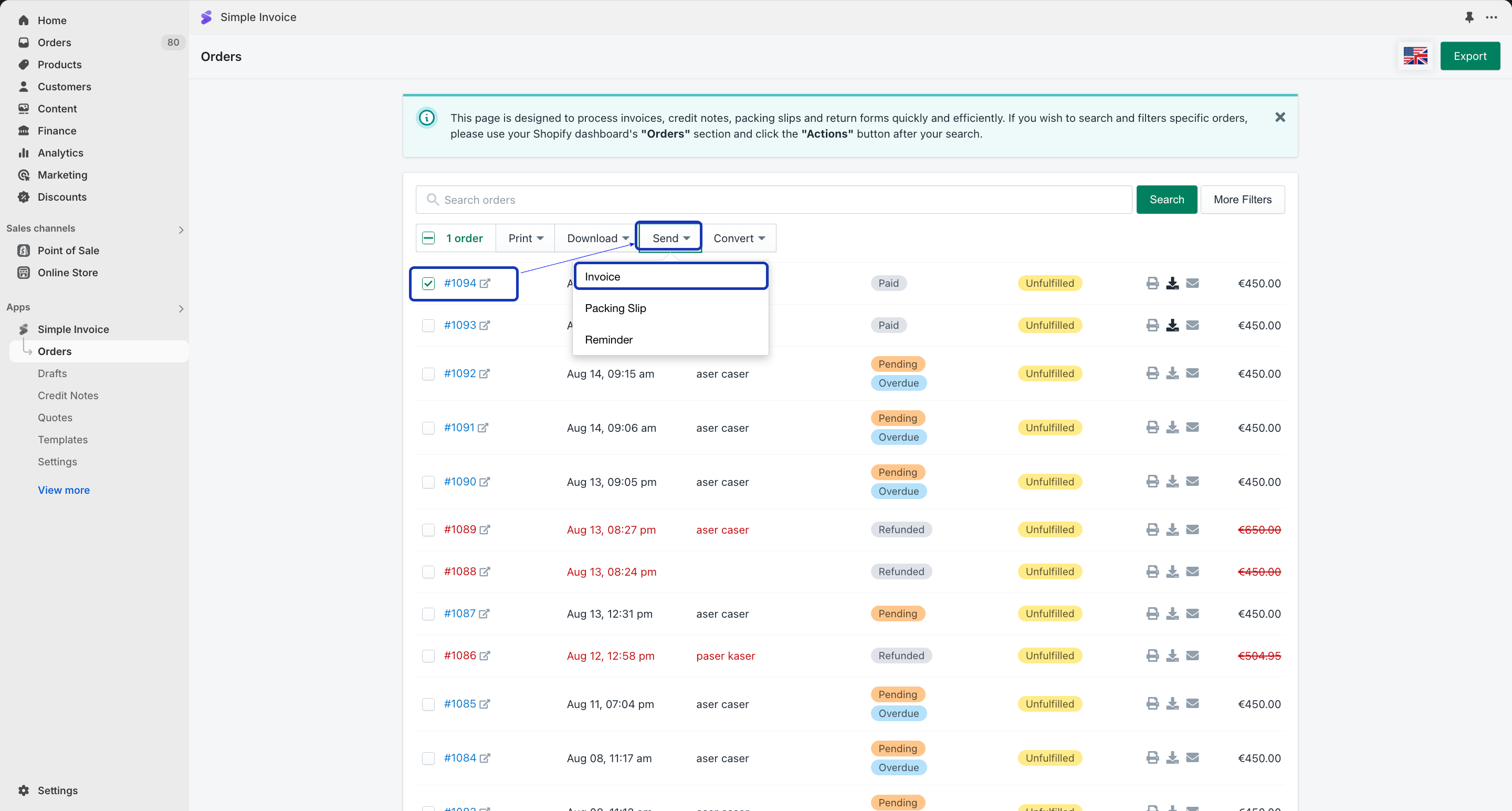Open order #1090 external link icon
The height and width of the screenshot is (811, 1512).
pos(485,482)
